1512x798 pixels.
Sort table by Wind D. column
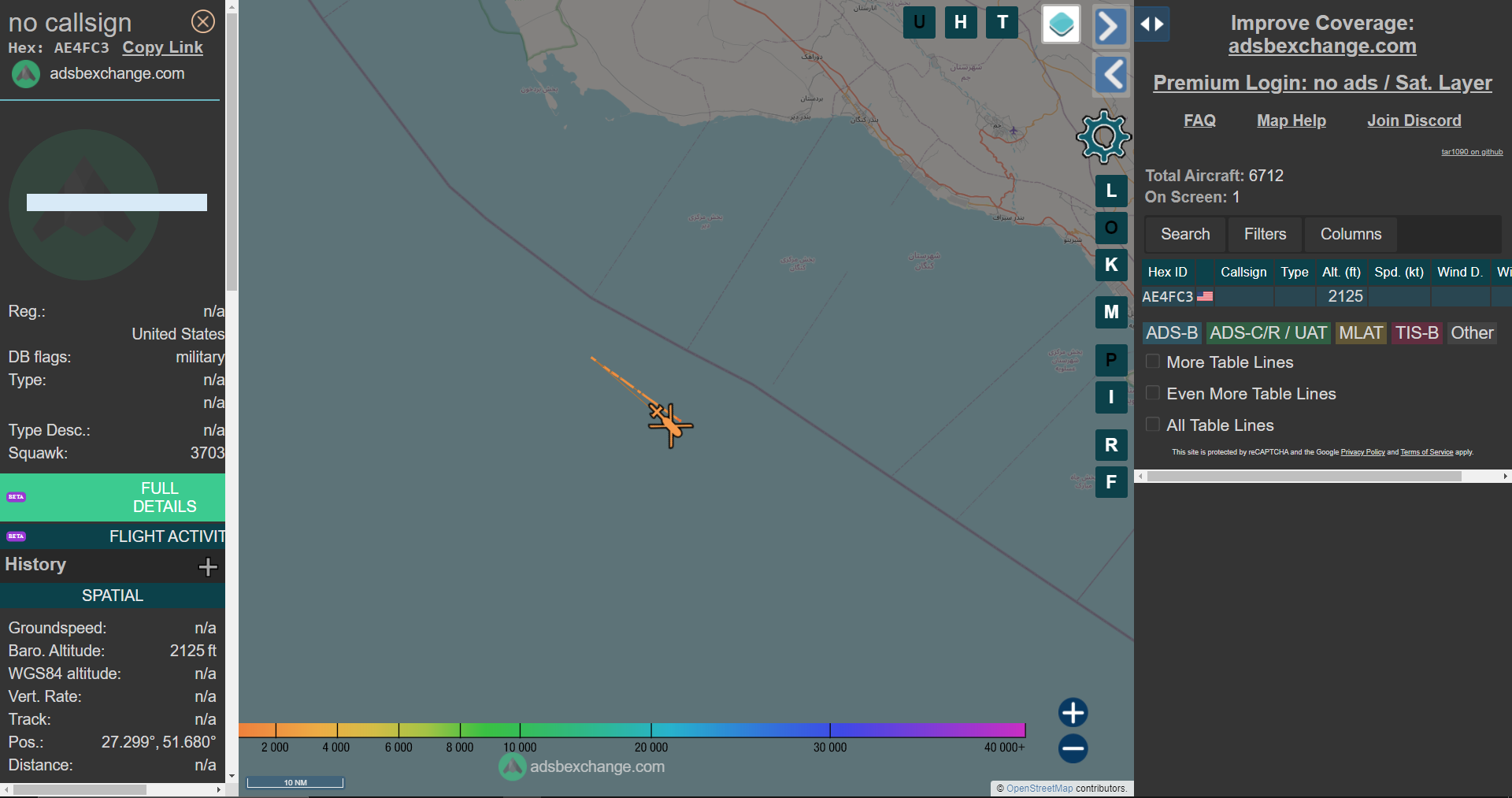pos(1459,272)
